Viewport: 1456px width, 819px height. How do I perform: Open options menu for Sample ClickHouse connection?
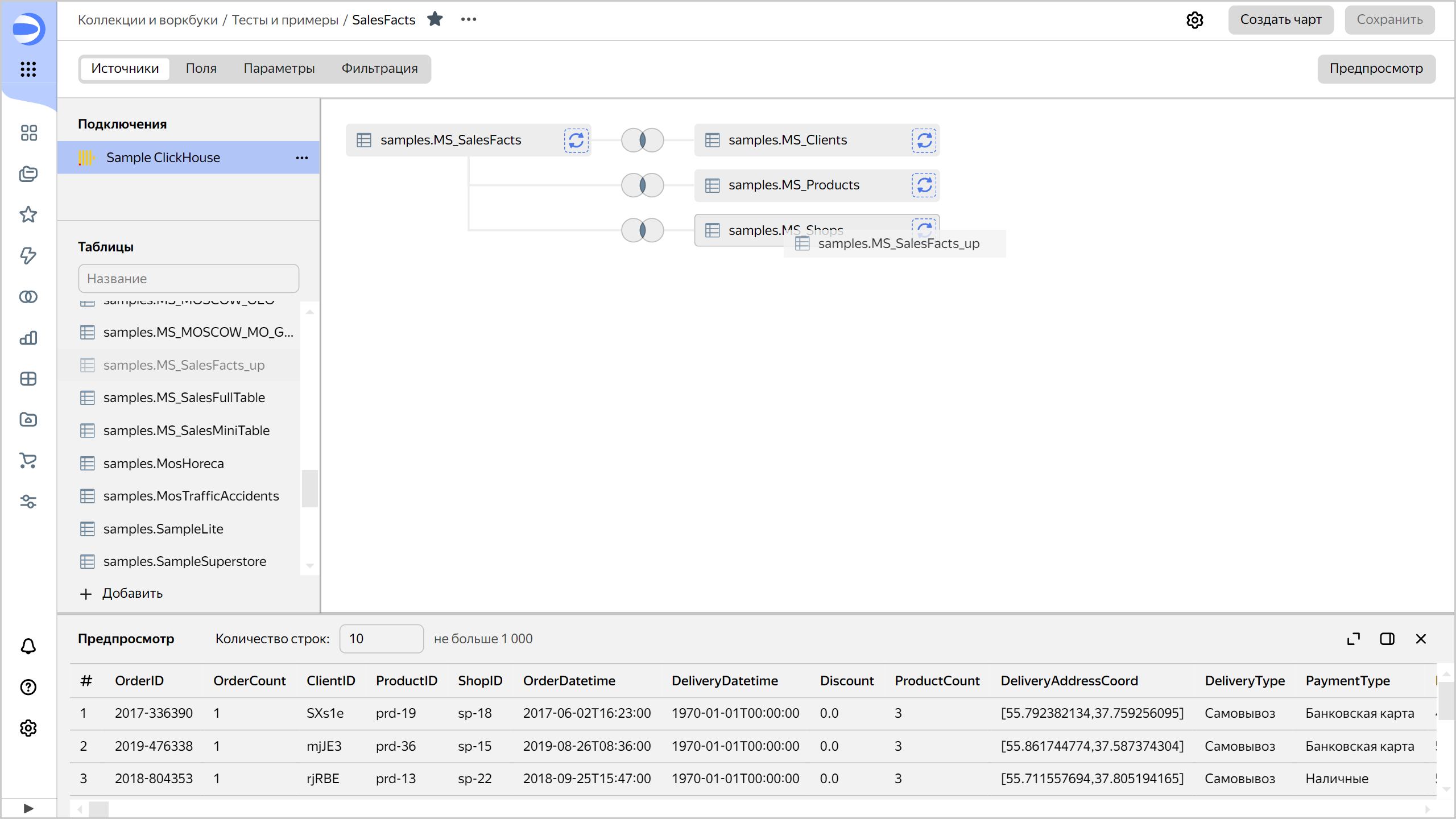pos(301,158)
